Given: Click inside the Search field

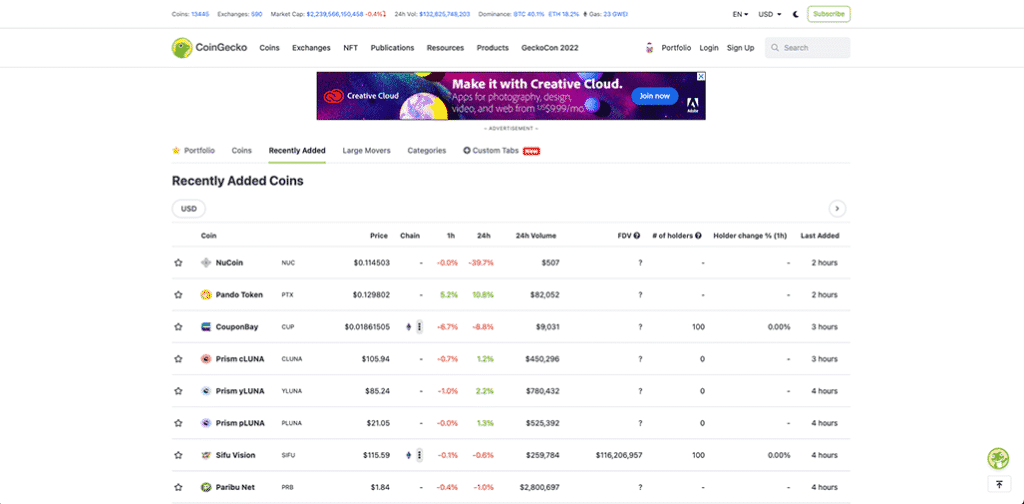Looking at the screenshot, I should (x=807, y=48).
